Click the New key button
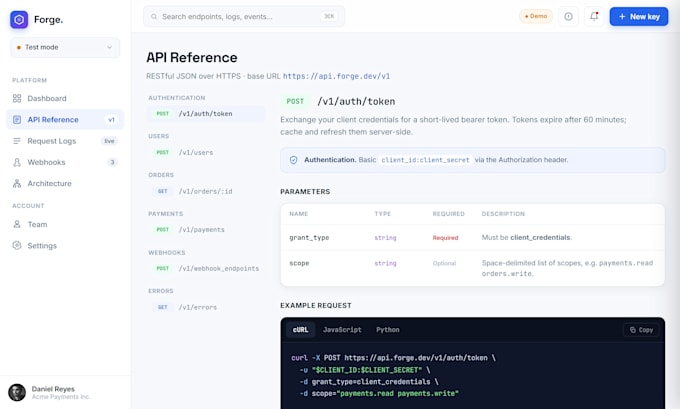680x409 pixels. coord(639,16)
